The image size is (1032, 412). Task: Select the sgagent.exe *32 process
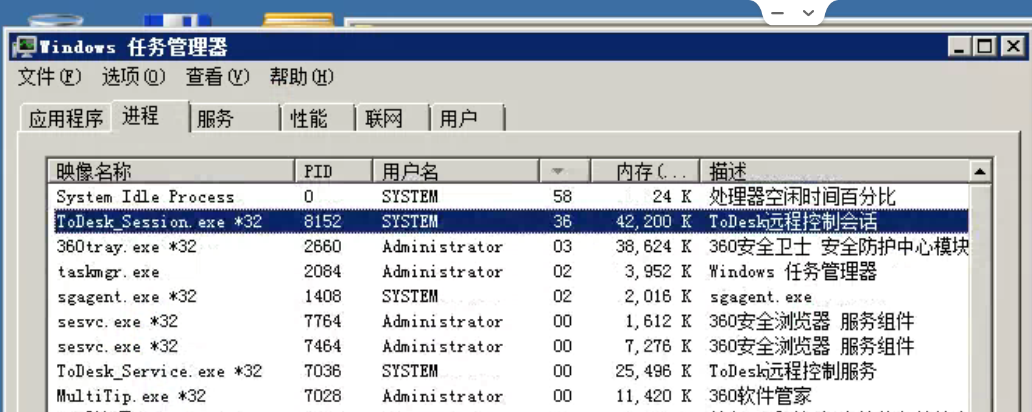pyautogui.click(x=509, y=296)
